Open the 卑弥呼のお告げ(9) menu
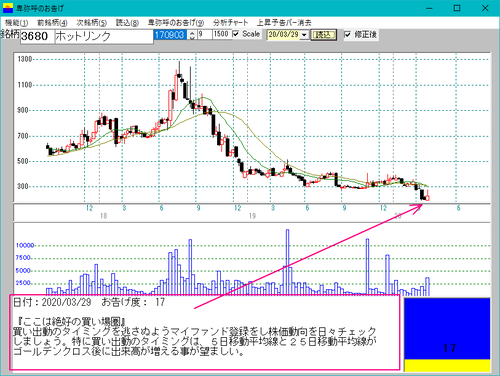Viewport: 500px width, 376px height. [x=176, y=23]
